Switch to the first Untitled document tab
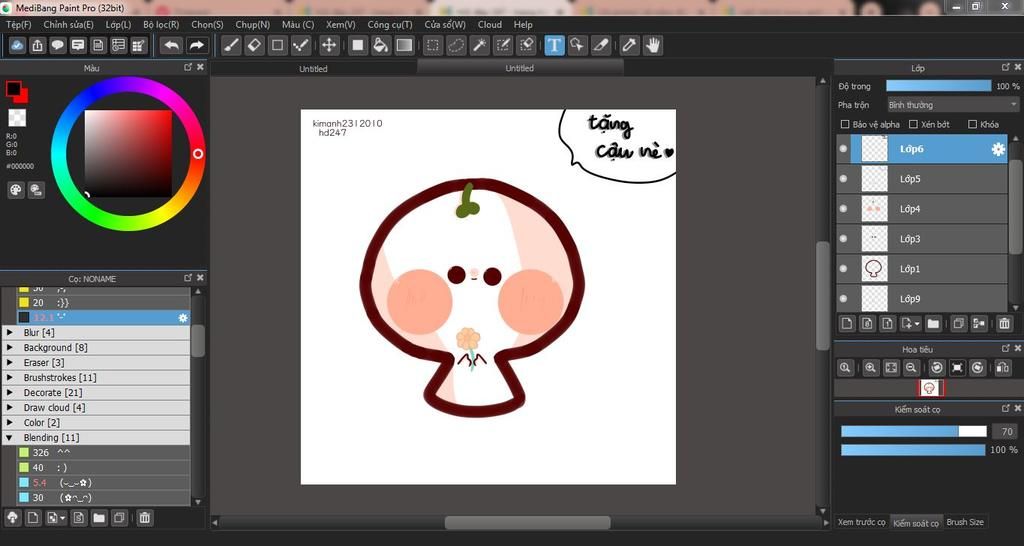The width and height of the screenshot is (1024, 546). pos(313,69)
